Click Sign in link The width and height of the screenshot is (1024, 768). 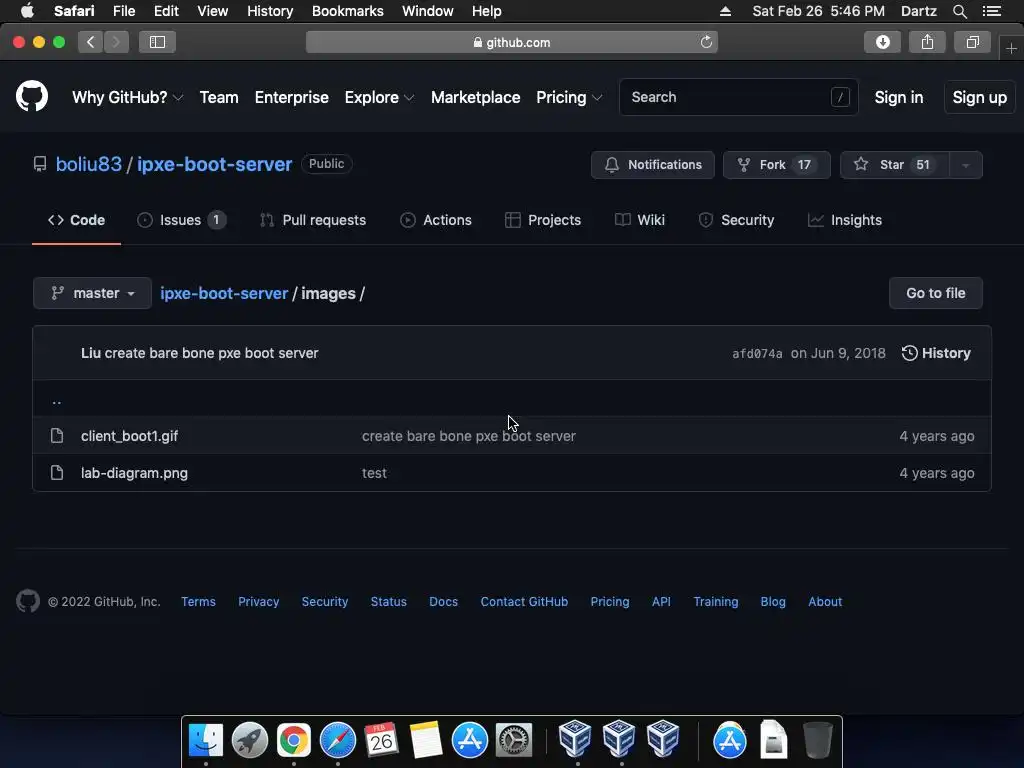(x=899, y=97)
